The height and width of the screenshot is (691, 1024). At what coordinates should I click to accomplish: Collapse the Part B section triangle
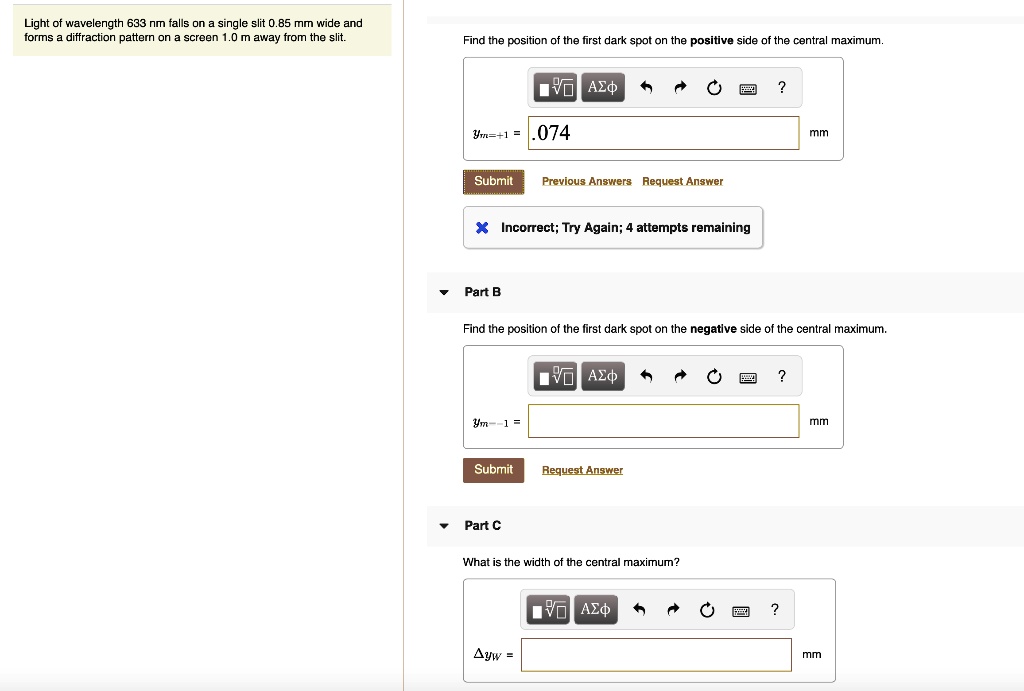coord(444,292)
